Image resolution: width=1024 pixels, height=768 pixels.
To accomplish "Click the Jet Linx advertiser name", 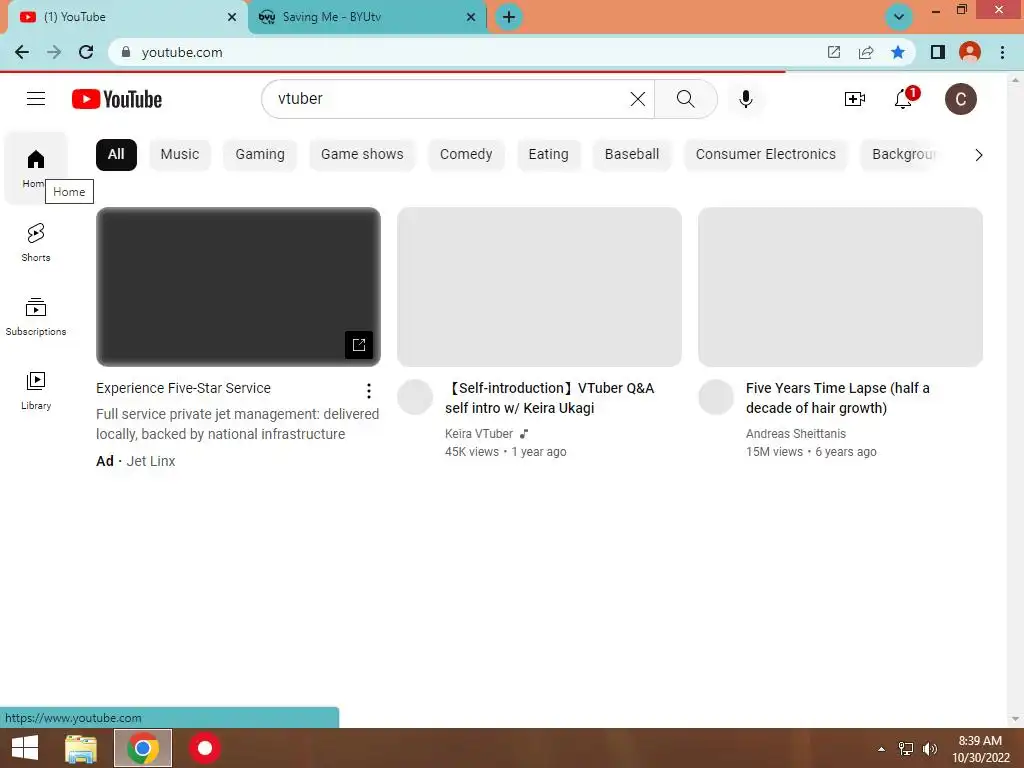I will point(151,461).
